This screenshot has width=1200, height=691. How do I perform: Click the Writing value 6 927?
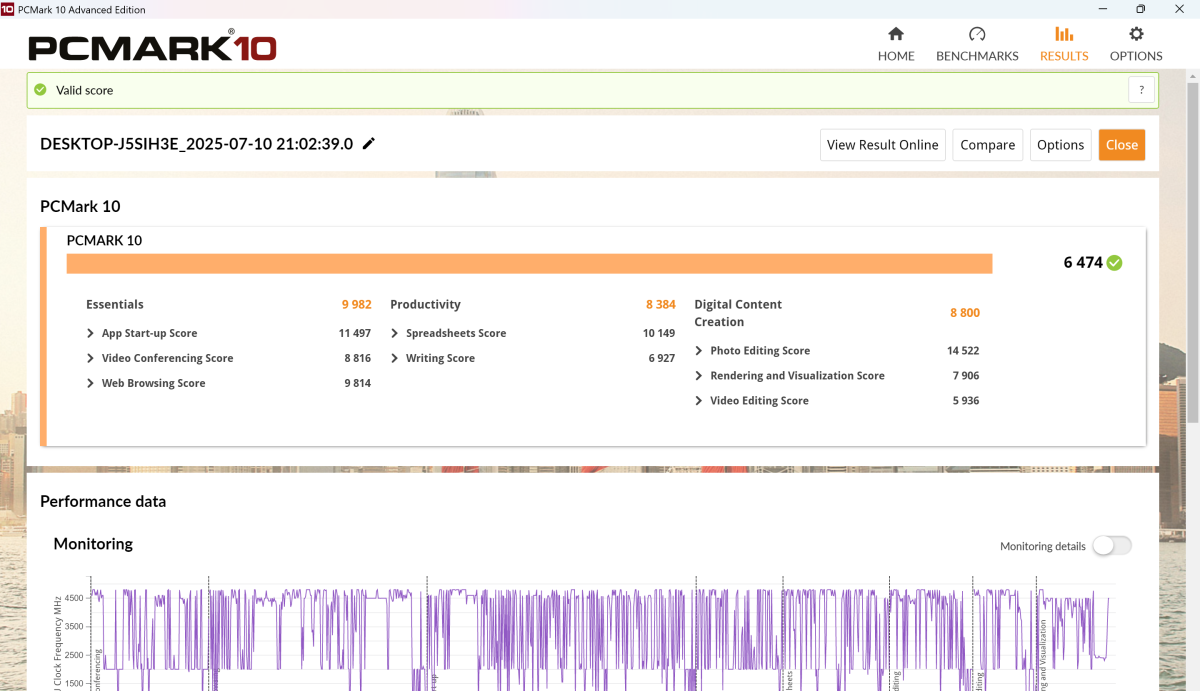click(x=661, y=358)
